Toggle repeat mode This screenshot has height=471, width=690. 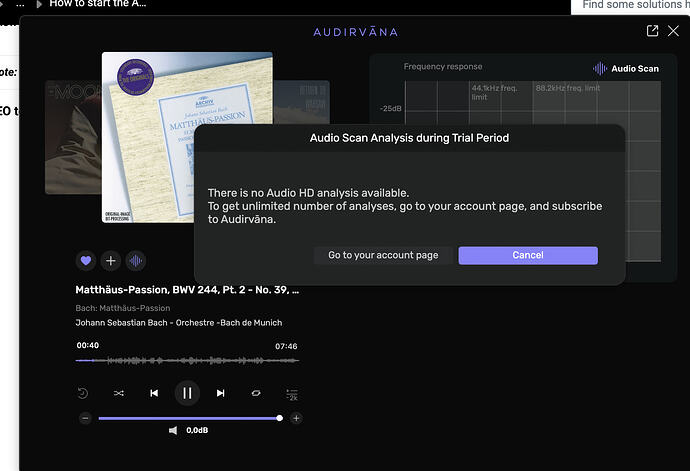[256, 393]
